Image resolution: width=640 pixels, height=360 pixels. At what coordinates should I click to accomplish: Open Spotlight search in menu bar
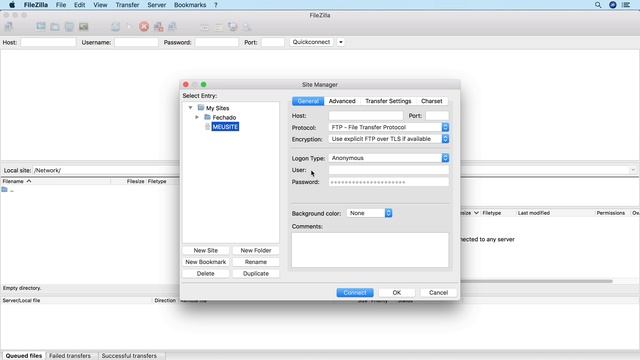(x=598, y=5)
